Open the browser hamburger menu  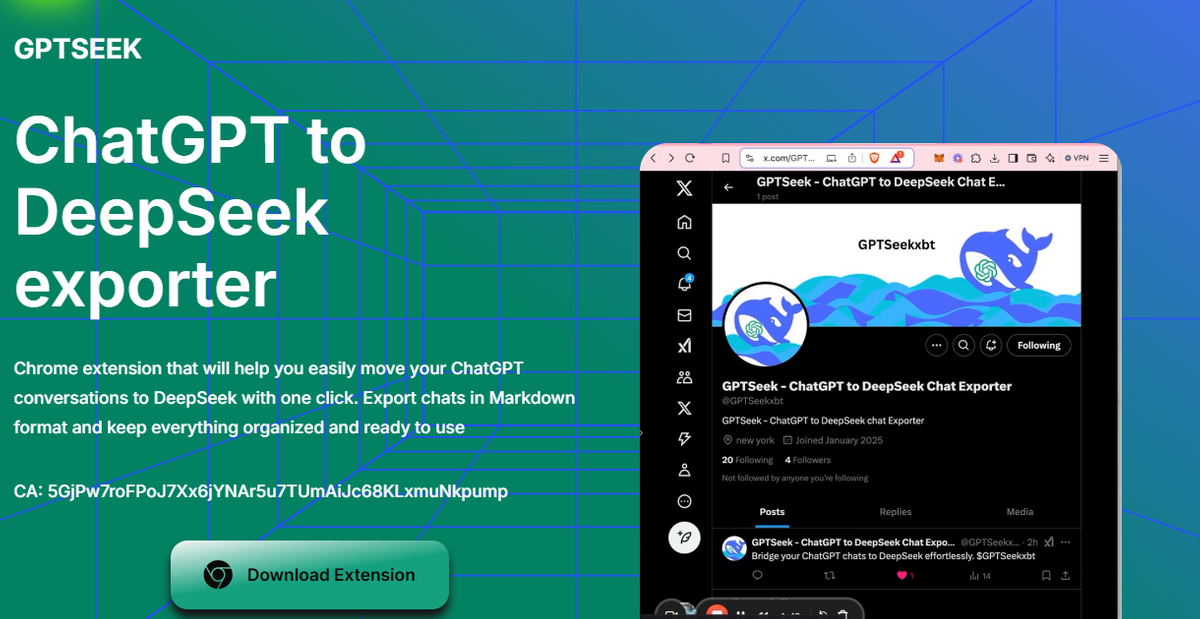point(1102,158)
